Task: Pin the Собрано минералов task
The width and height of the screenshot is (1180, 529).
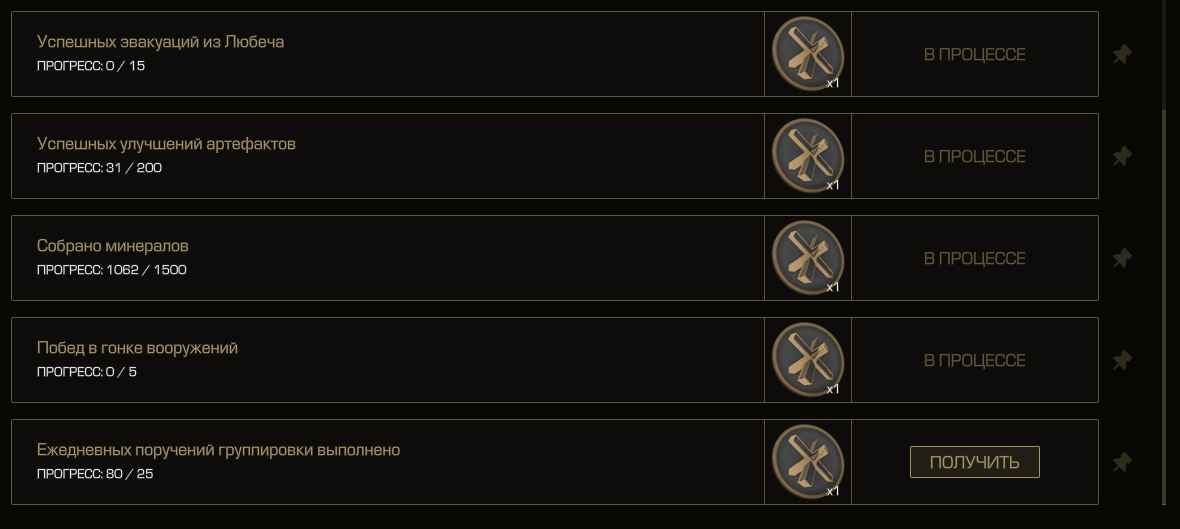Action: (x=1121, y=258)
